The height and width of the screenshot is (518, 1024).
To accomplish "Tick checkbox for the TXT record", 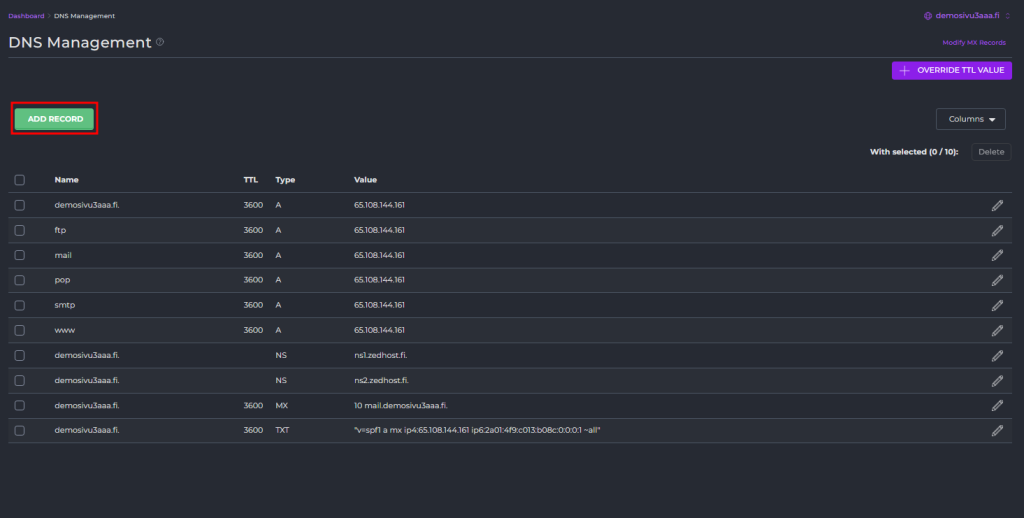I will coord(20,430).
